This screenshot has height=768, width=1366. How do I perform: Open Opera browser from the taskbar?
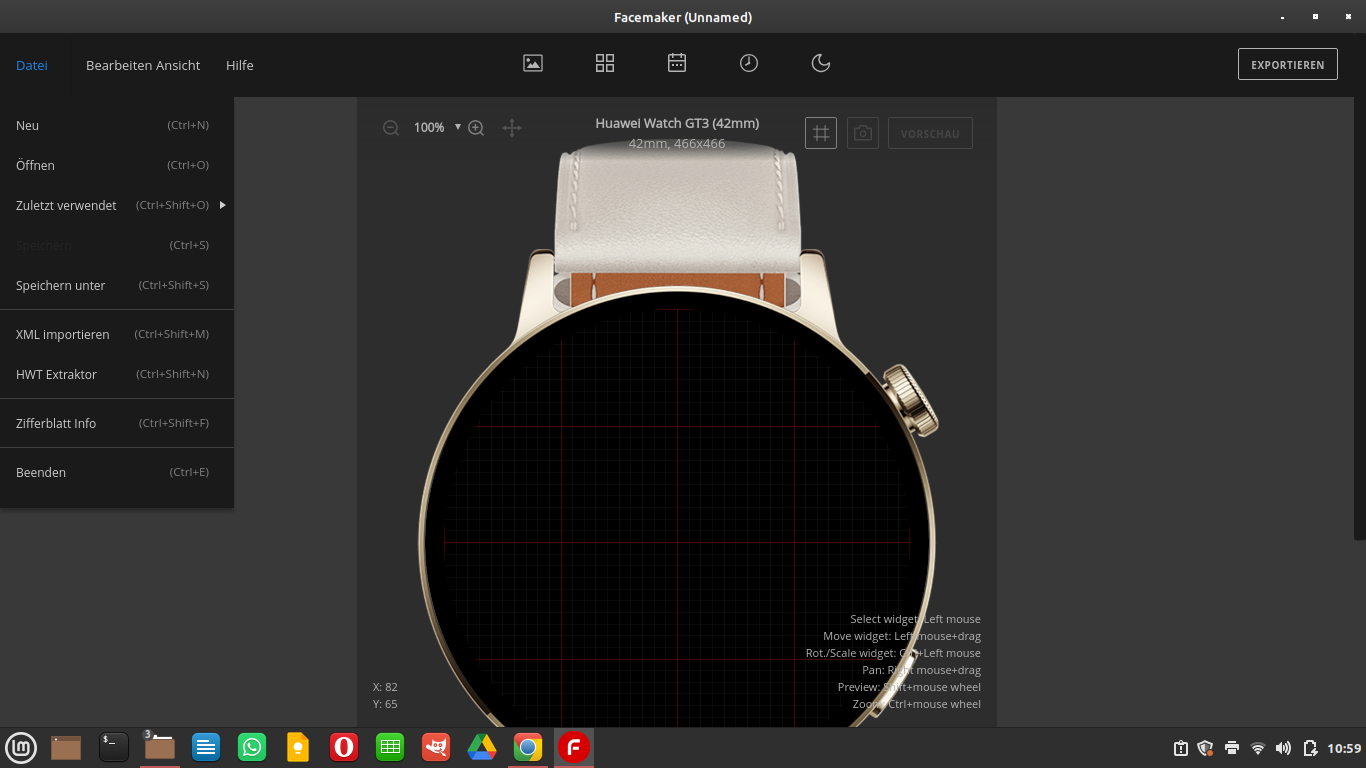click(344, 747)
